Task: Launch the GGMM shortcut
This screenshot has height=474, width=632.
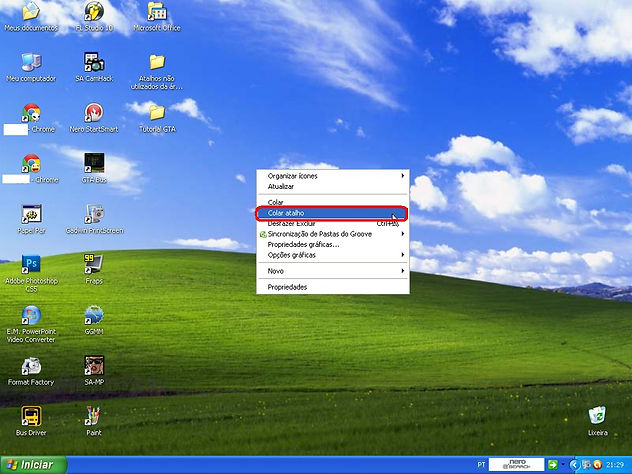Action: (x=94, y=321)
